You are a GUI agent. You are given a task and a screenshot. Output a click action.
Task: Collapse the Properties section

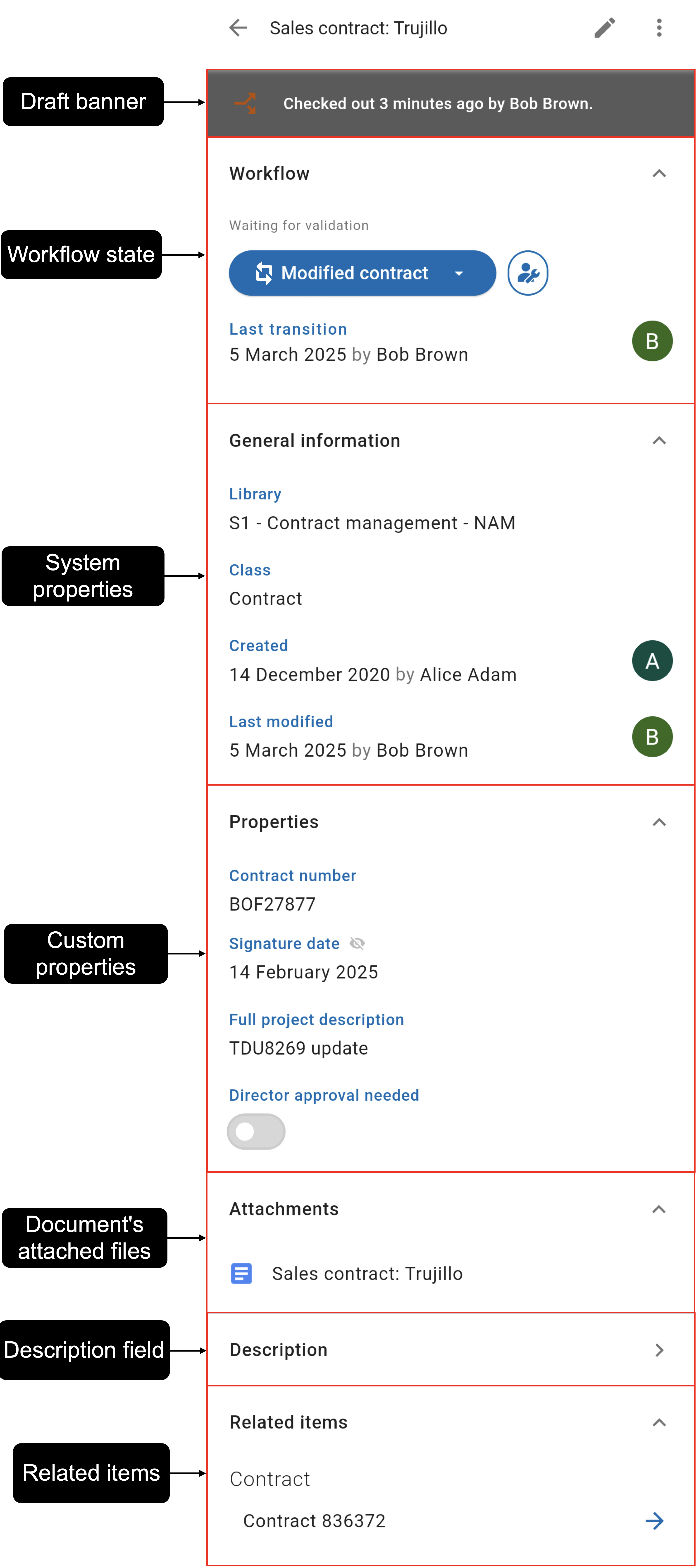pyautogui.click(x=659, y=822)
